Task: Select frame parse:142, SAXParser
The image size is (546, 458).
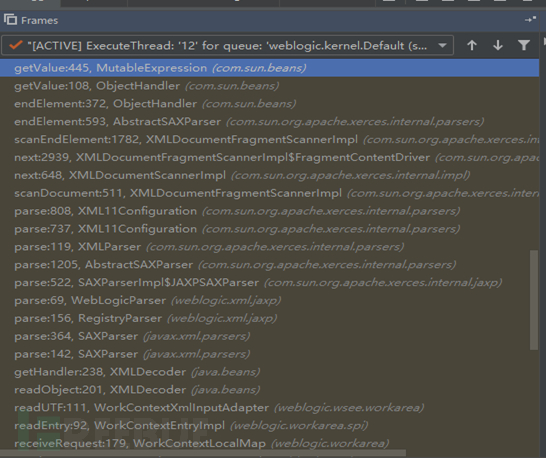Action: point(270,354)
